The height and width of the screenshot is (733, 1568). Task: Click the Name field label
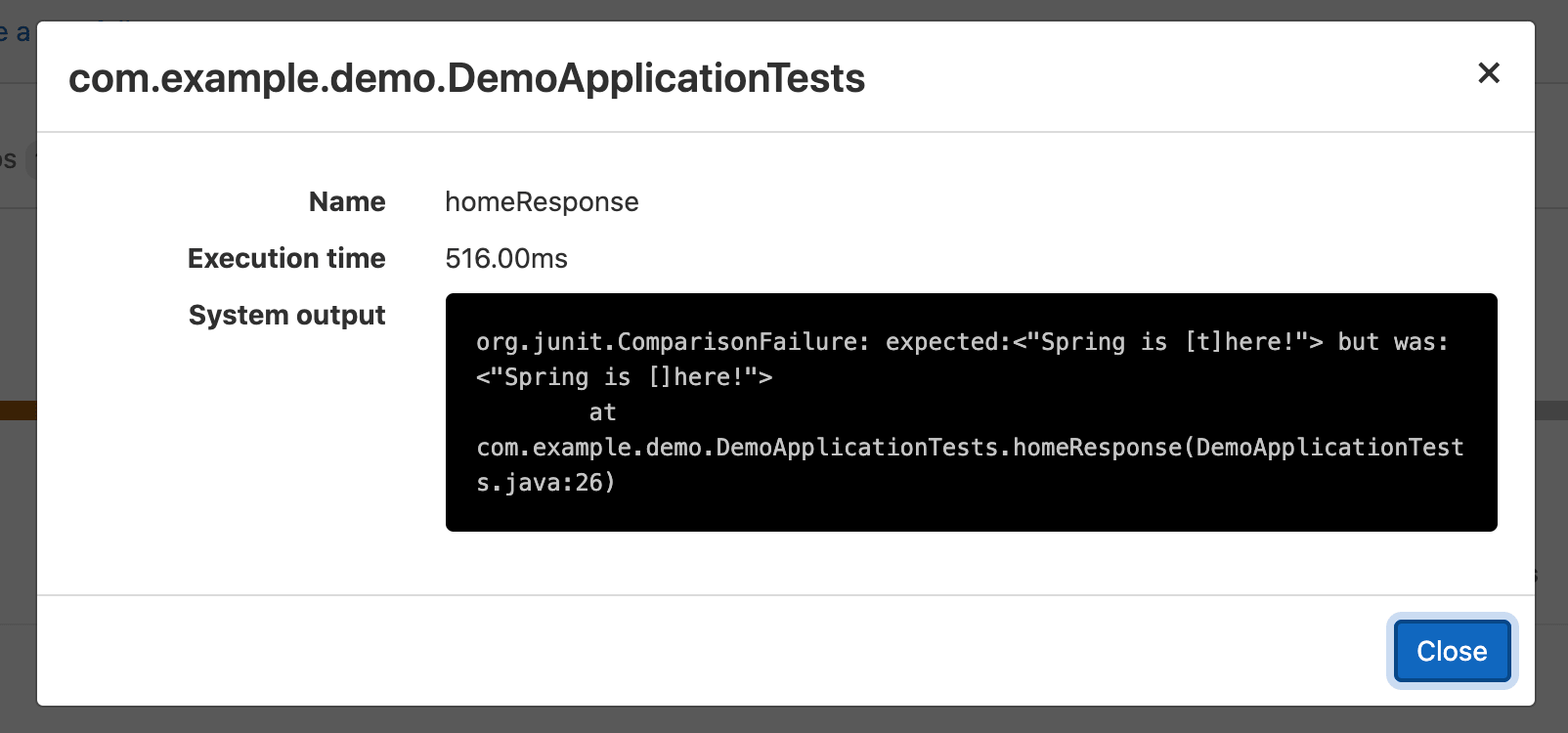(347, 202)
